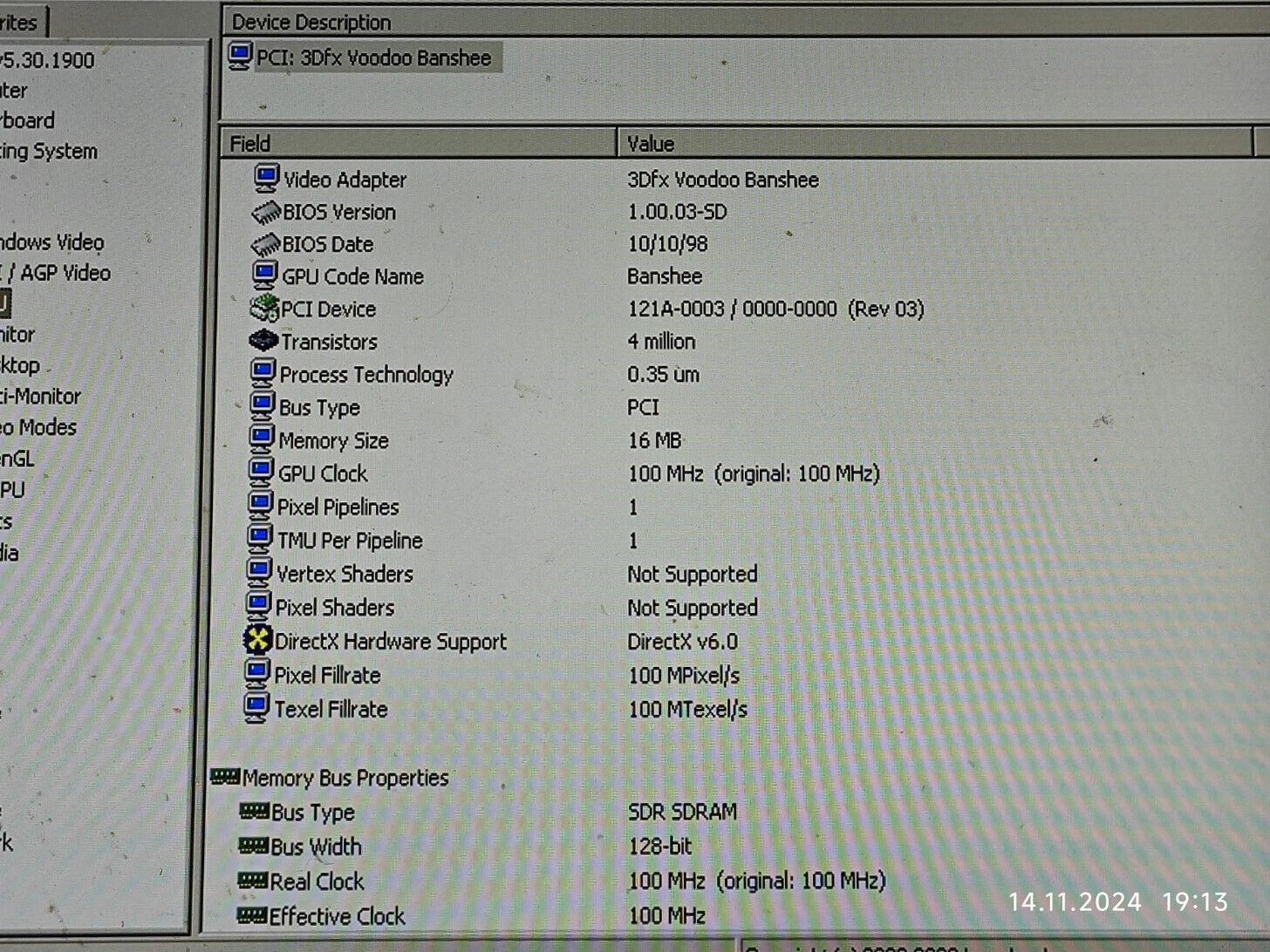Sort by the Value column header

tap(935, 143)
